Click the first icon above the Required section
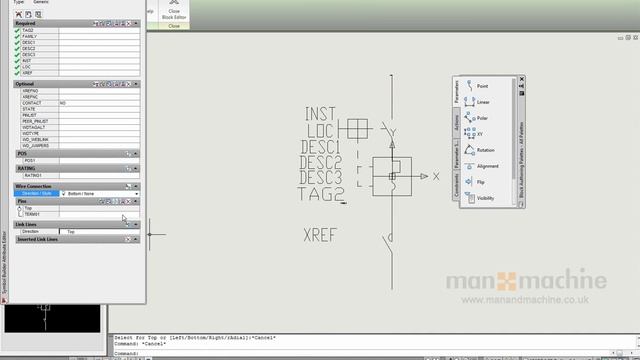 (x=19, y=14)
